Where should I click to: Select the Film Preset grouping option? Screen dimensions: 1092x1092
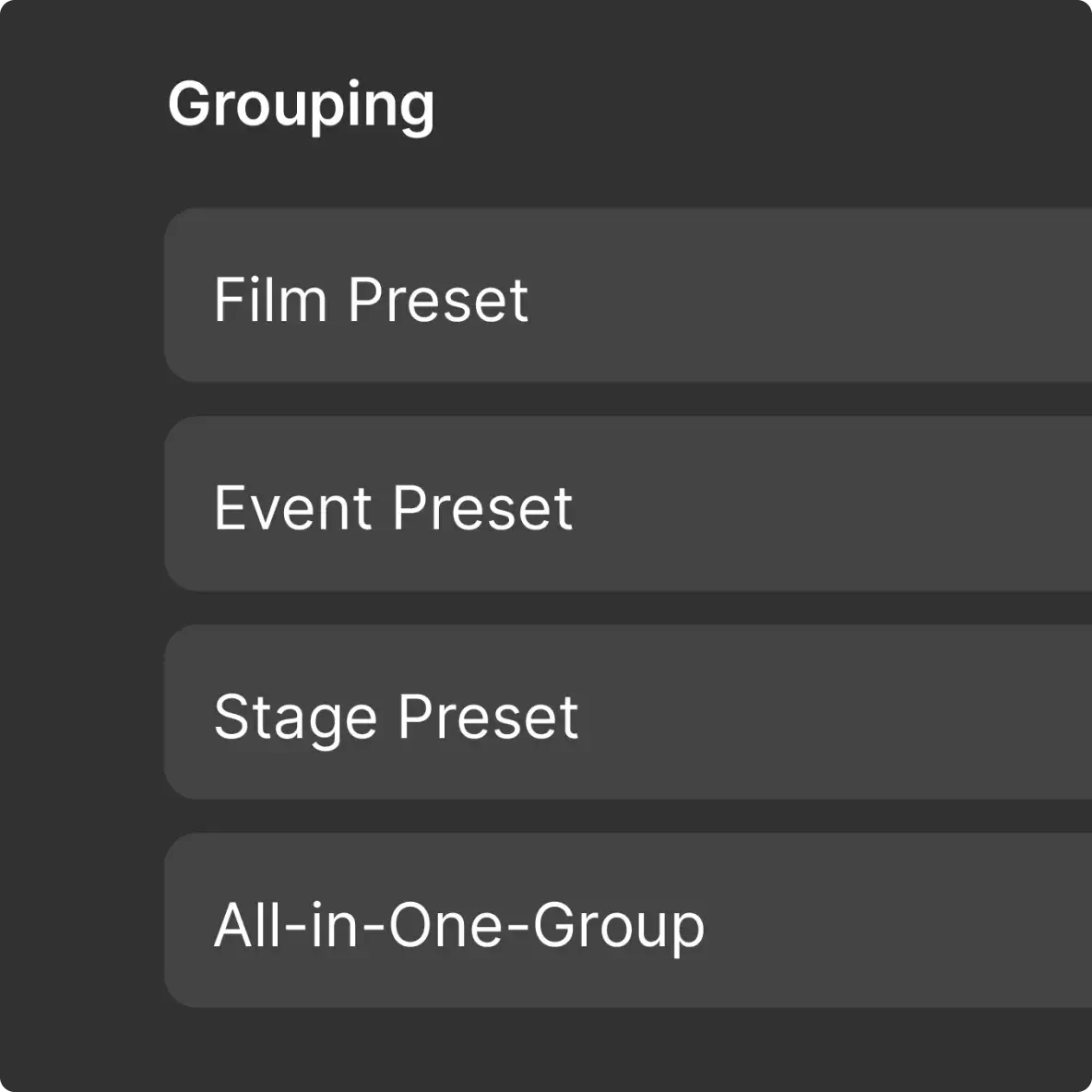627,296
